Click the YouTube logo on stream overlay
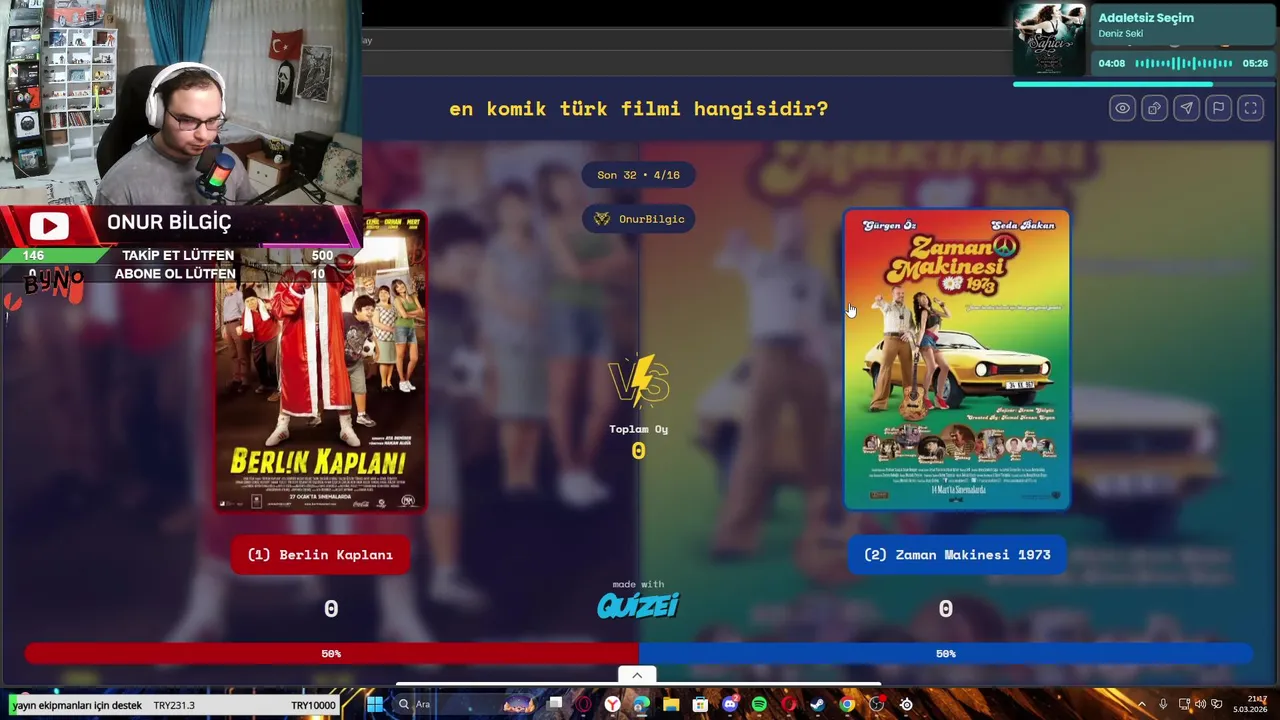The width and height of the screenshot is (1280, 720). [x=49, y=226]
